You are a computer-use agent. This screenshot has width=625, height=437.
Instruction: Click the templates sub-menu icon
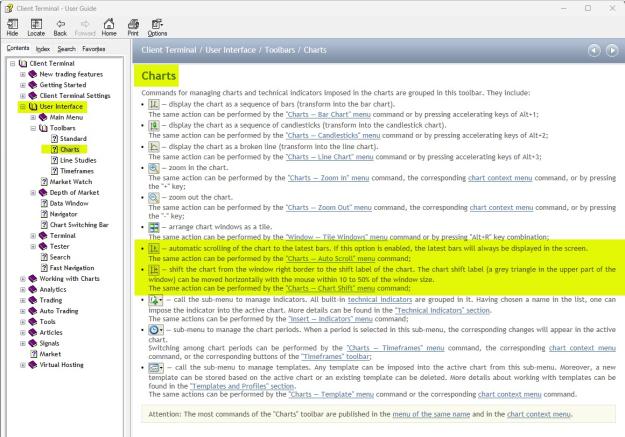click(x=155, y=367)
